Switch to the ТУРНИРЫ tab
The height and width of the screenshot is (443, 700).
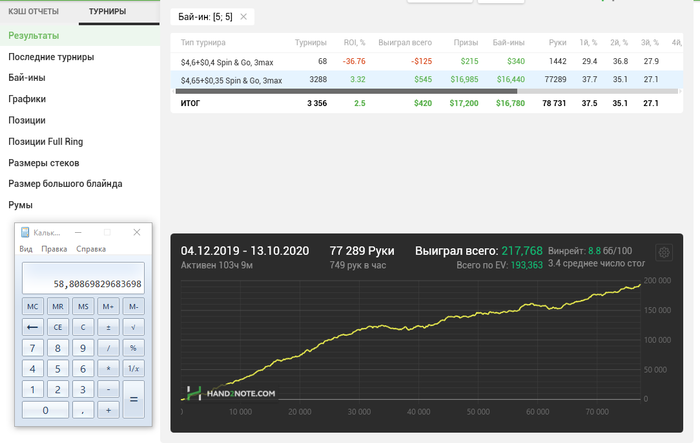107,11
